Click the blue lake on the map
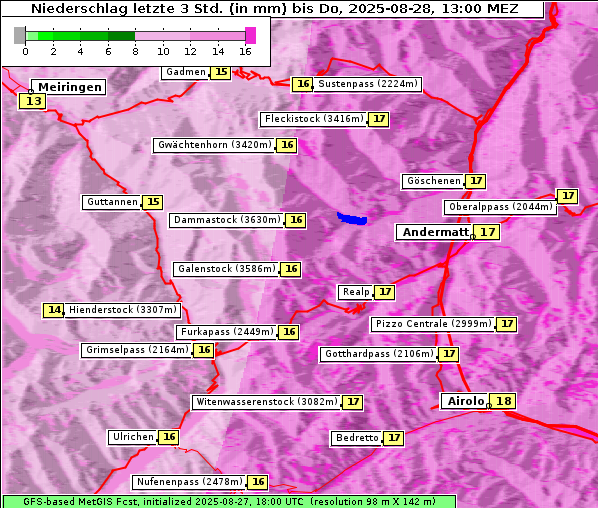 352,219
